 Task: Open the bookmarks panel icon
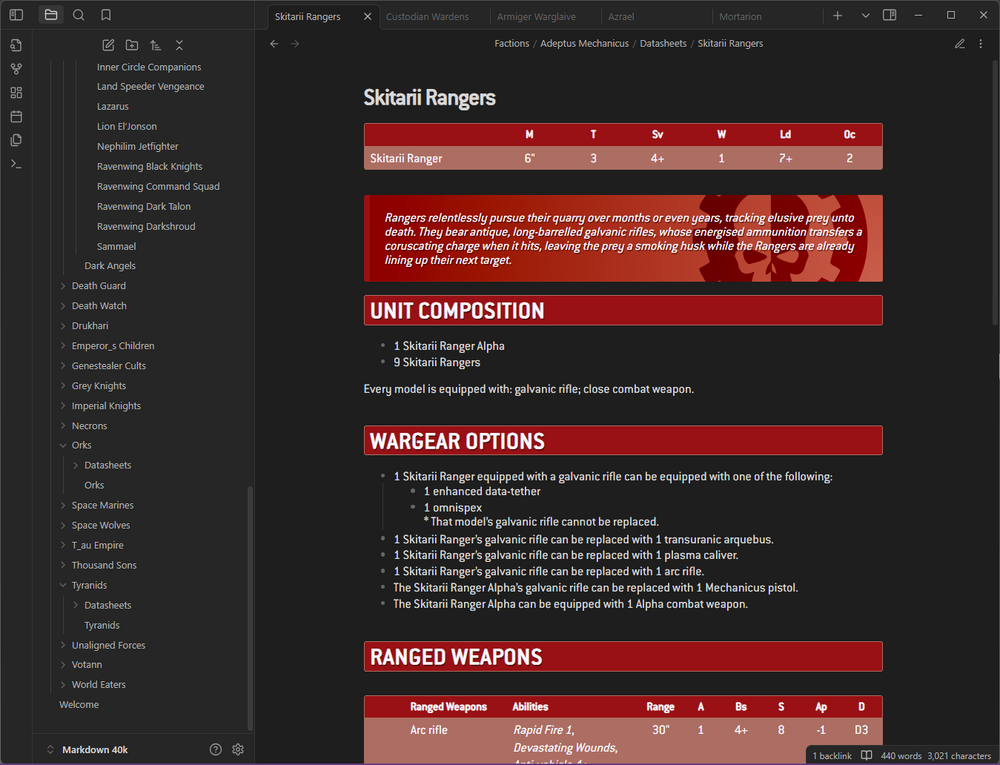click(106, 15)
